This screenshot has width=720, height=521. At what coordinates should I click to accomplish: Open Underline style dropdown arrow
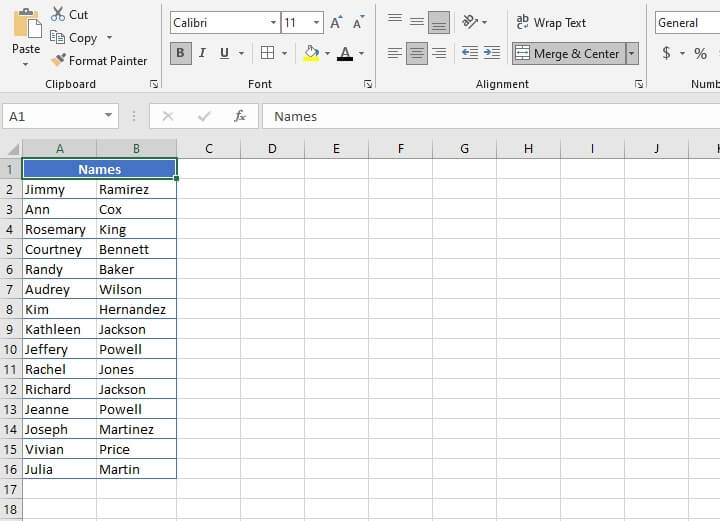coord(241,53)
